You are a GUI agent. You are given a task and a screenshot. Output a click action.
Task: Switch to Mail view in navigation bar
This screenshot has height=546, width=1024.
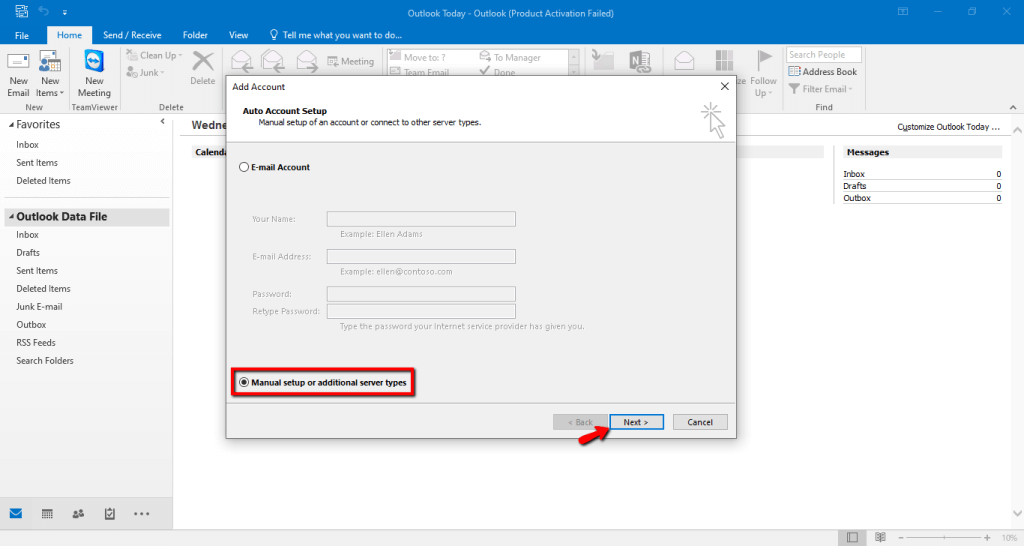16,513
